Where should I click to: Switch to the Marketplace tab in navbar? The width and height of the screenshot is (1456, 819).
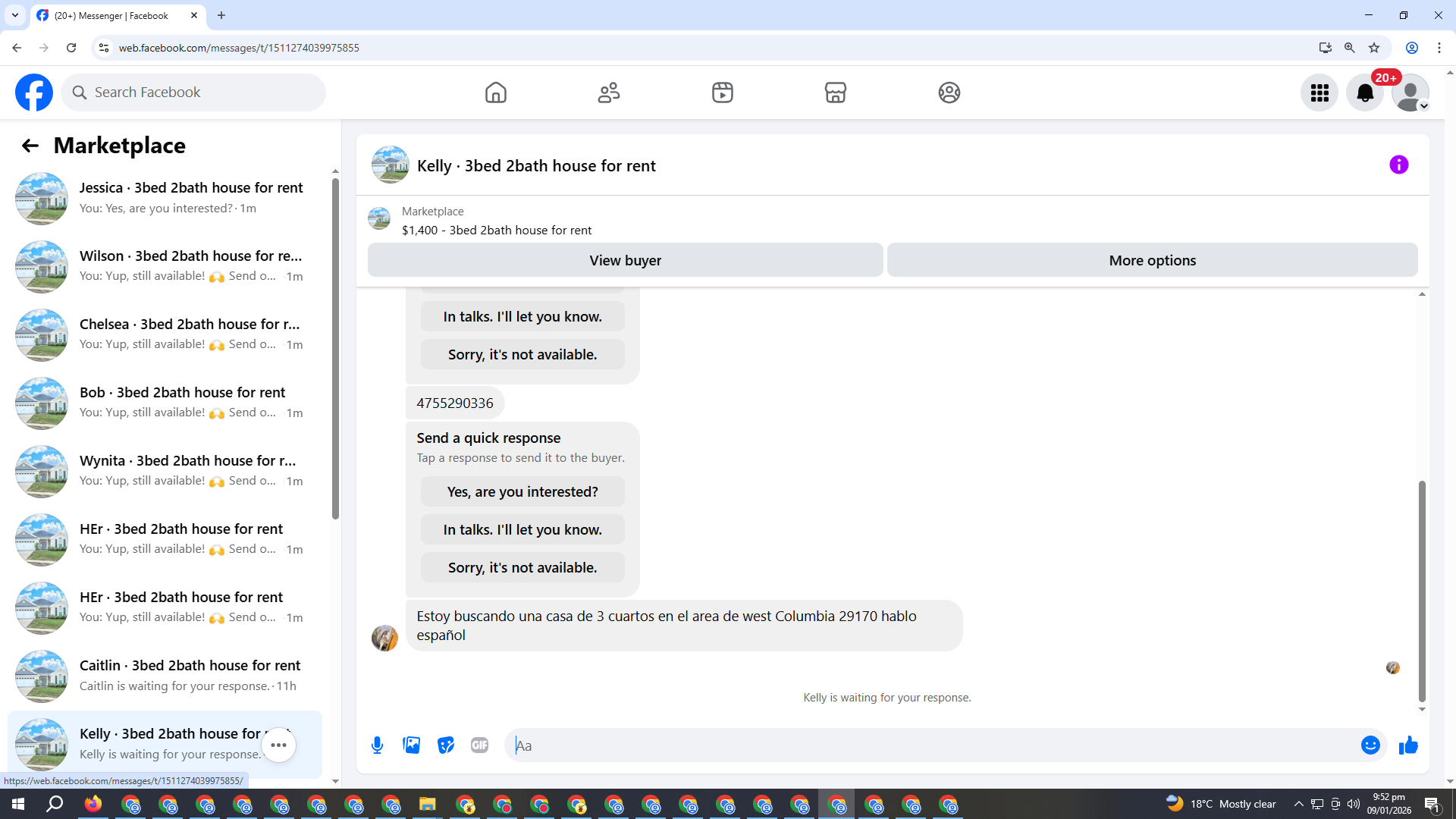click(835, 93)
